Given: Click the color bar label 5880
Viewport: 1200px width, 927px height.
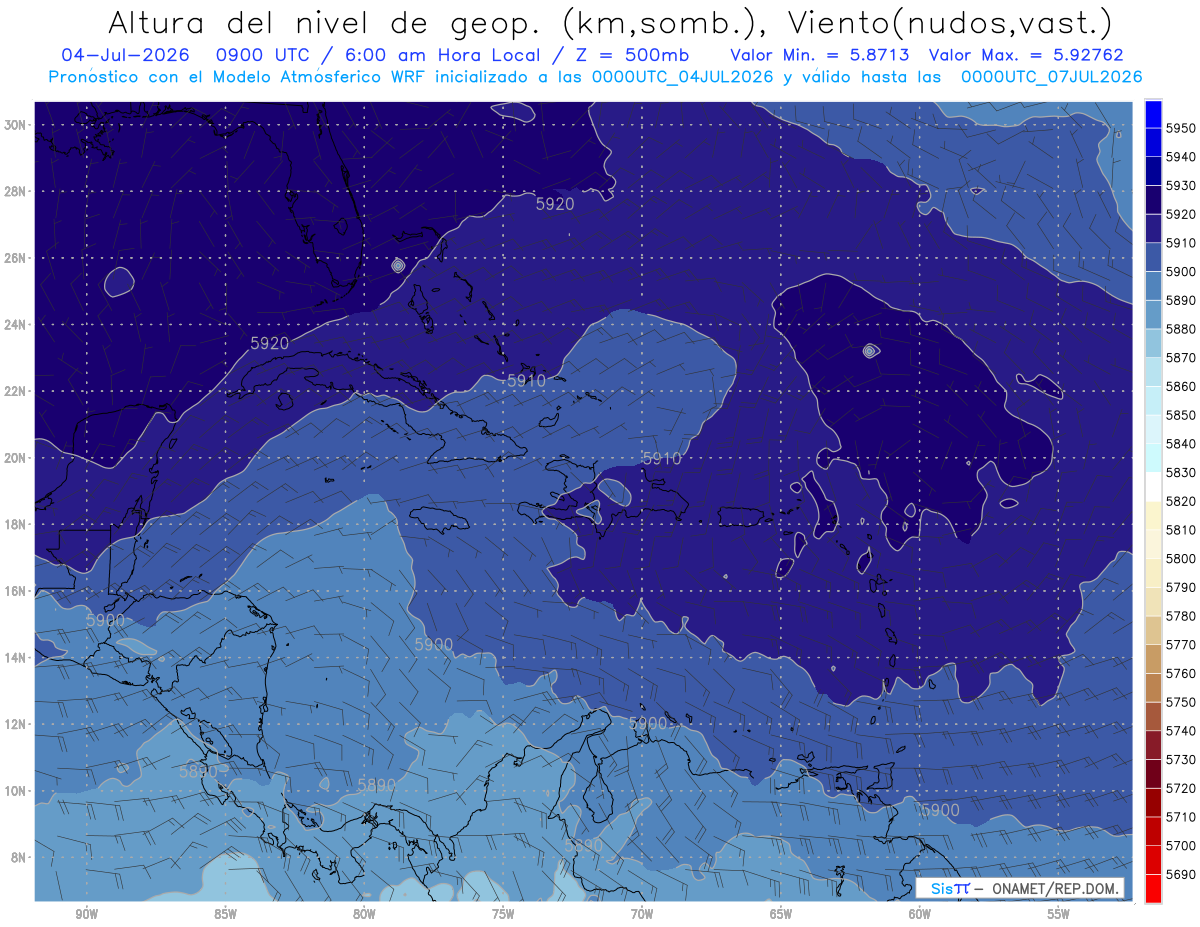Looking at the screenshot, I should (1181, 329).
